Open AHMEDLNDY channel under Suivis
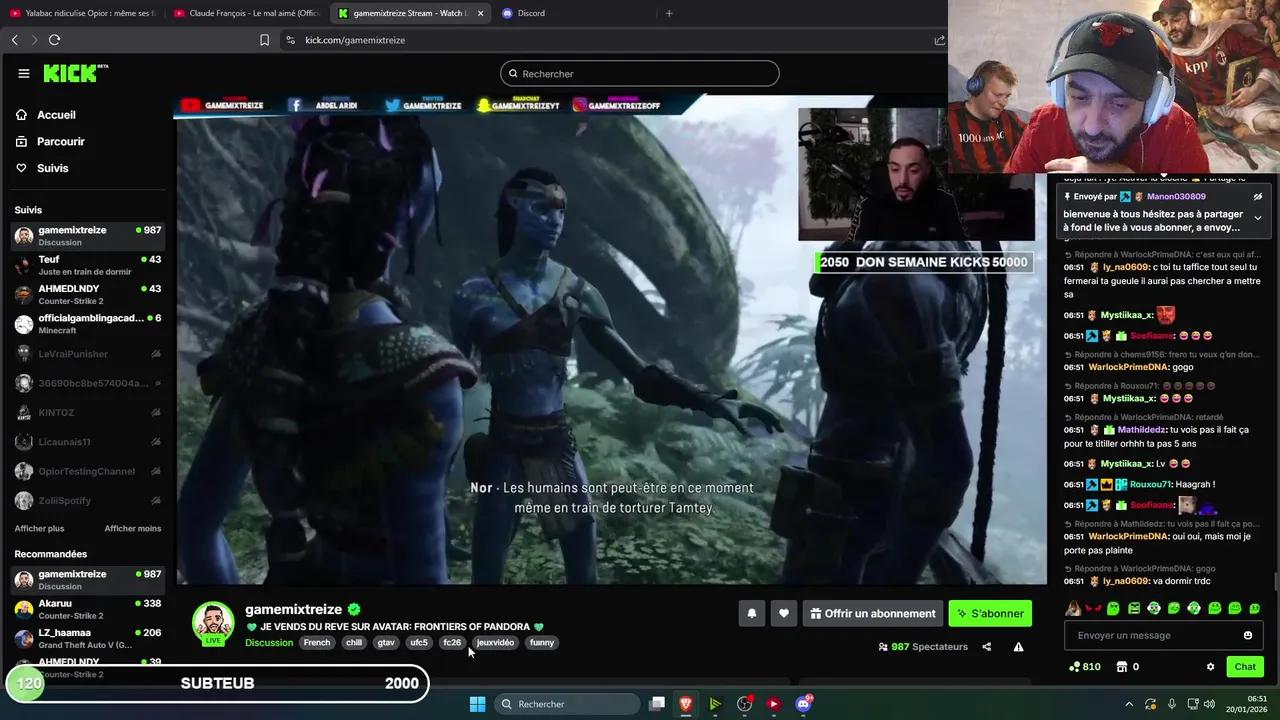 [x=87, y=294]
